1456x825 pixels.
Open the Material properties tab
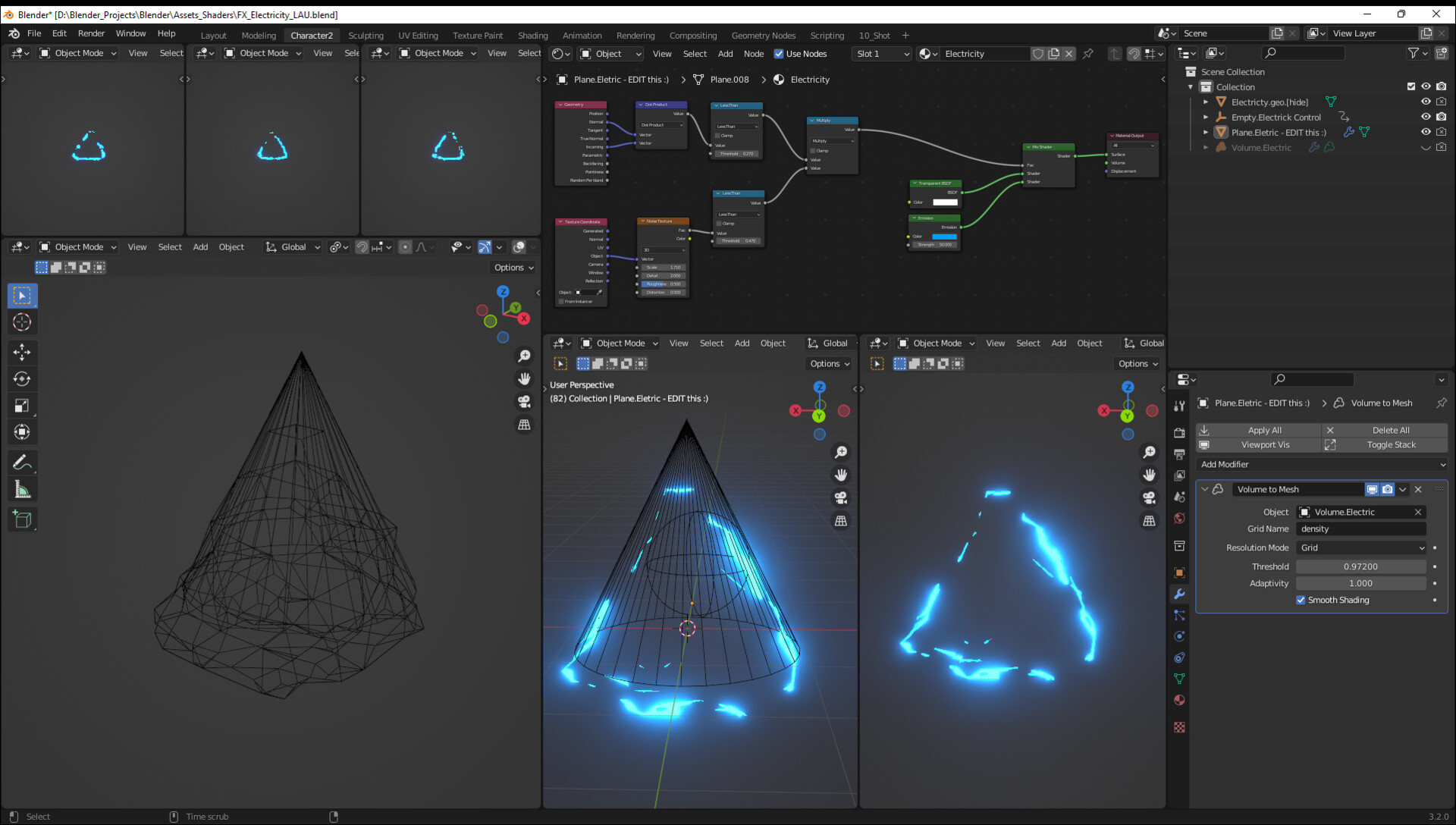1179,700
